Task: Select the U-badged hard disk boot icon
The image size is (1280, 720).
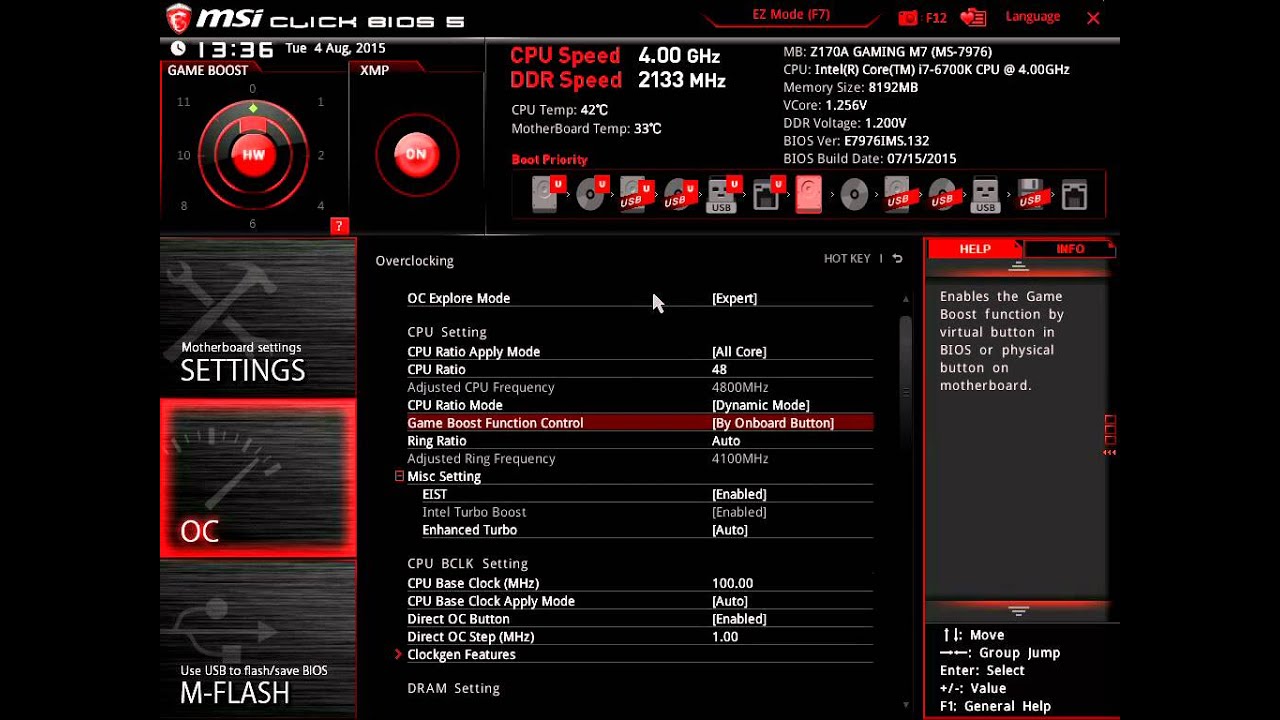Action: [548, 193]
